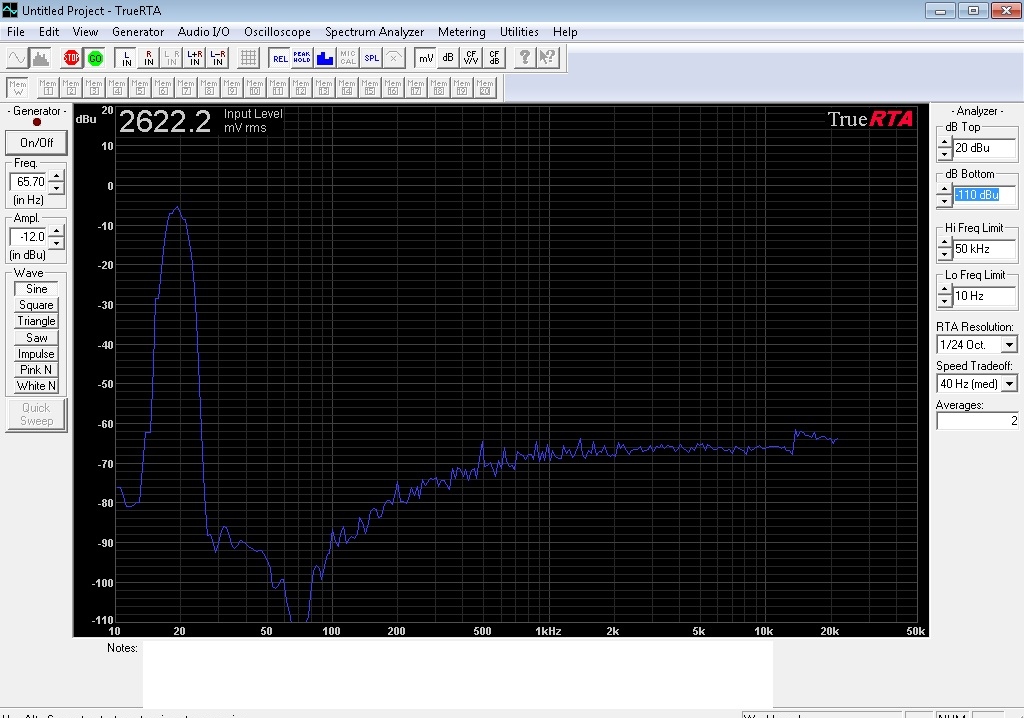Screen dimensions: 1024x718
Task: Open the Spectrum Analyzer menu
Action: point(374,32)
